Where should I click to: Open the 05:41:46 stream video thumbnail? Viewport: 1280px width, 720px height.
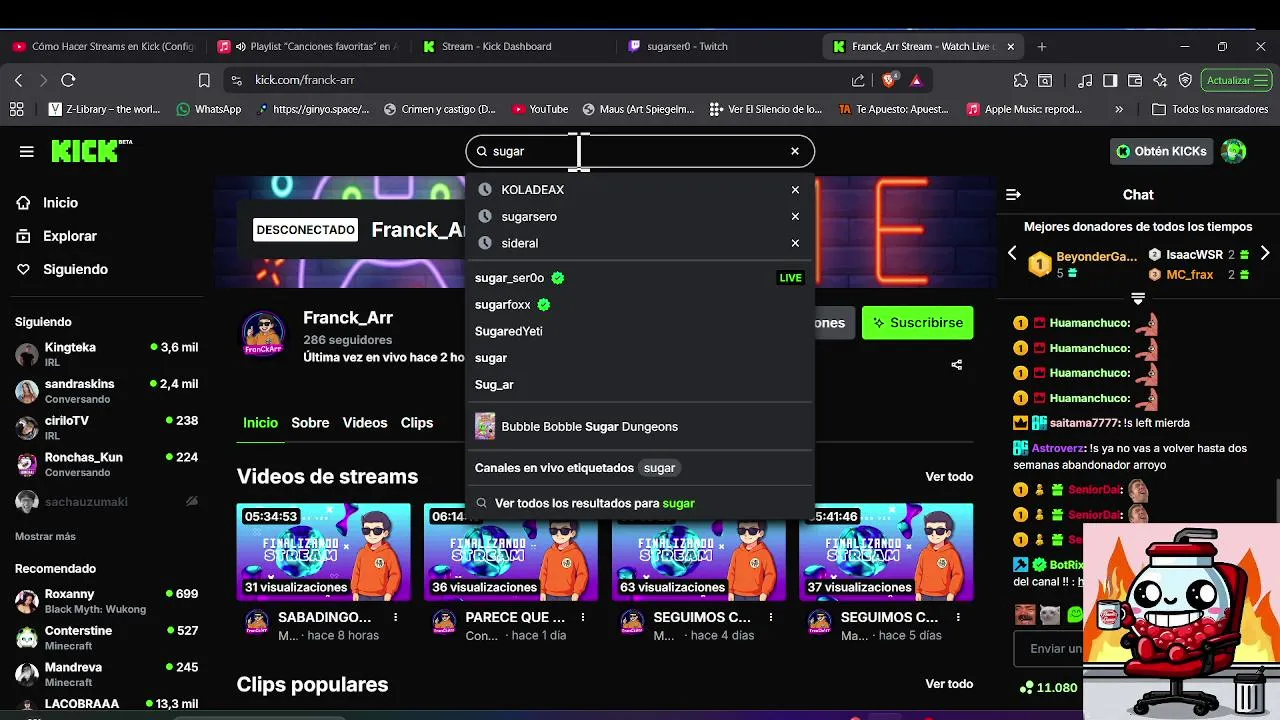coord(886,552)
